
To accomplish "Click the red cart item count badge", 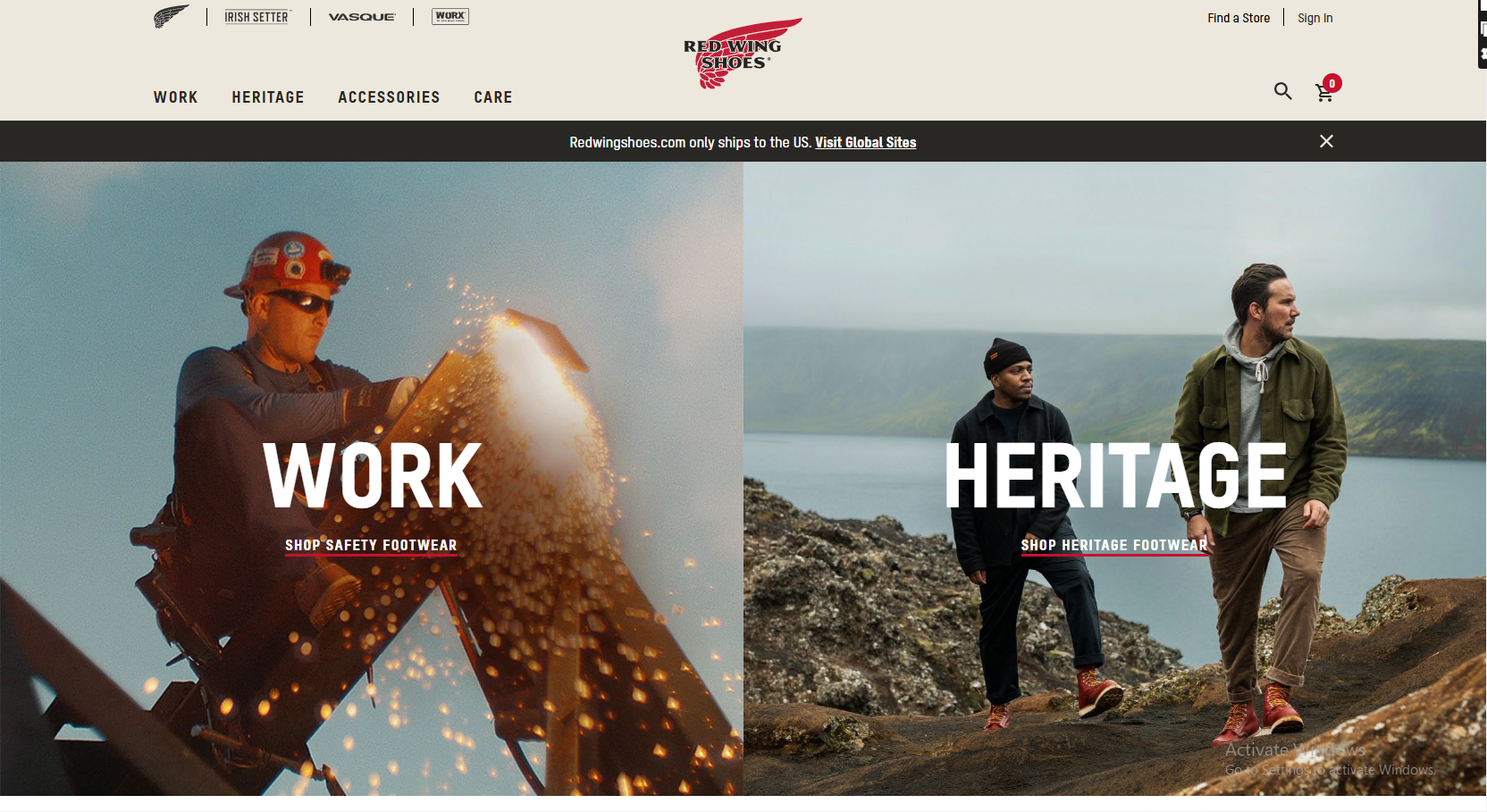I will (1332, 83).
